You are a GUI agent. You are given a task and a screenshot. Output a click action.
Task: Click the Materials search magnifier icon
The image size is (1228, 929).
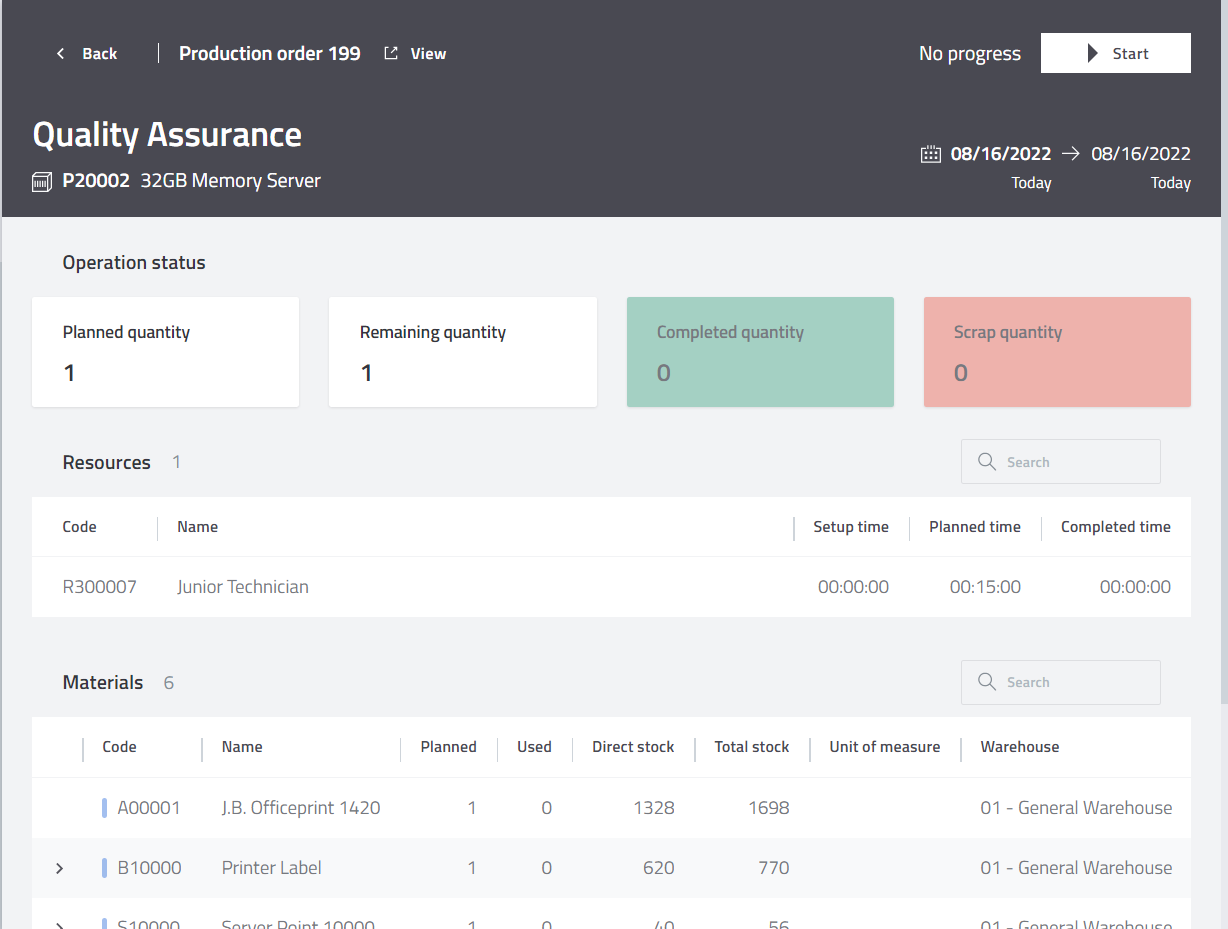click(987, 682)
